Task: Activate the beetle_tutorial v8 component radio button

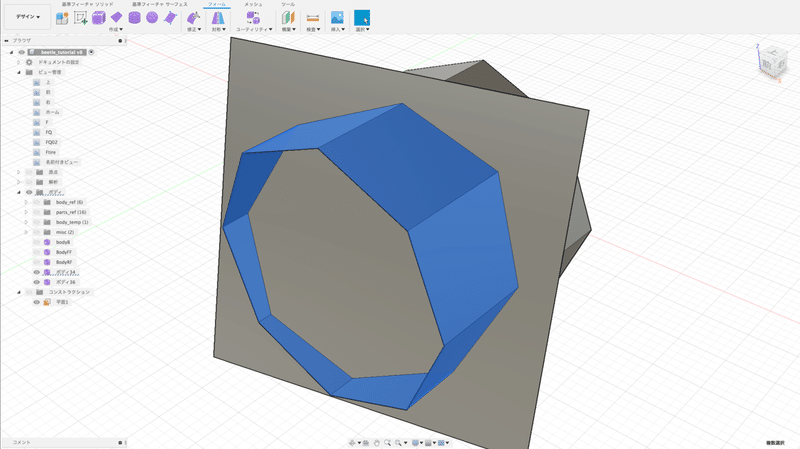Action: point(91,52)
